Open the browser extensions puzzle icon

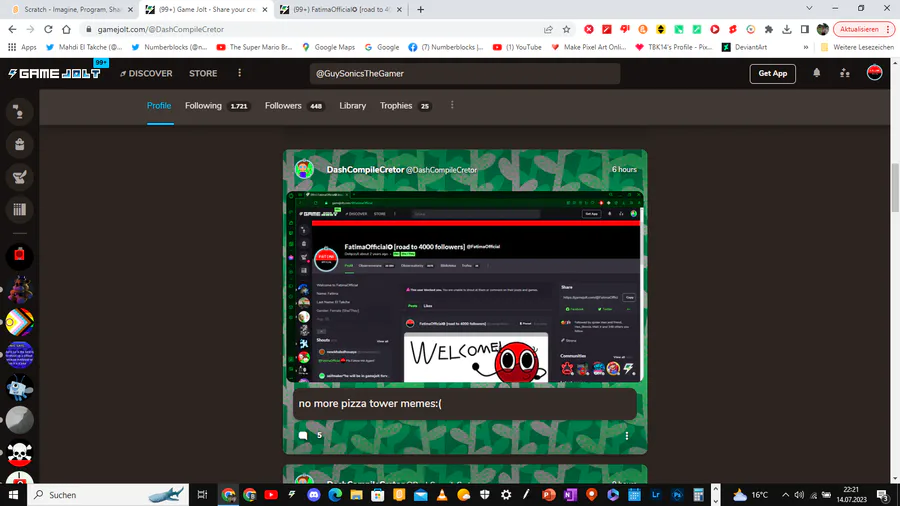click(x=769, y=29)
